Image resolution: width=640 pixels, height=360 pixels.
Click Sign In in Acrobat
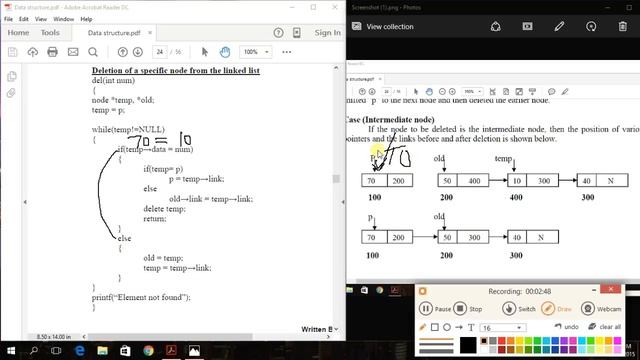[x=327, y=33]
